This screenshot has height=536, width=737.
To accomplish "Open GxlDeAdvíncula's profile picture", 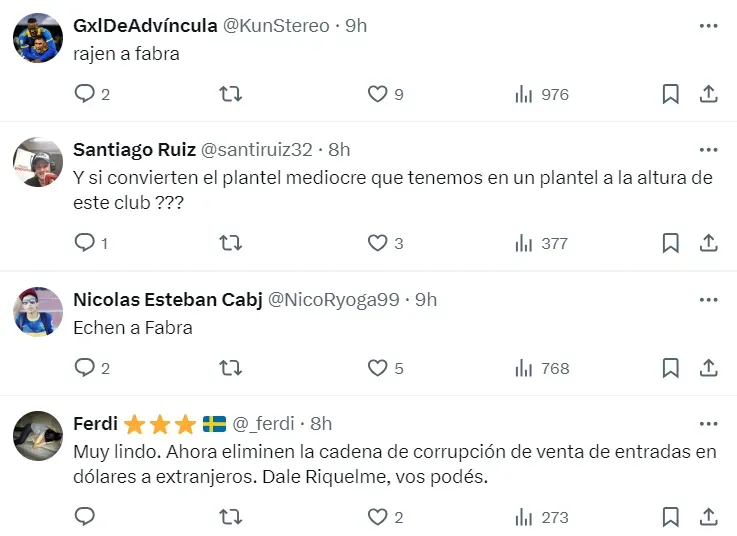I will point(39,38).
